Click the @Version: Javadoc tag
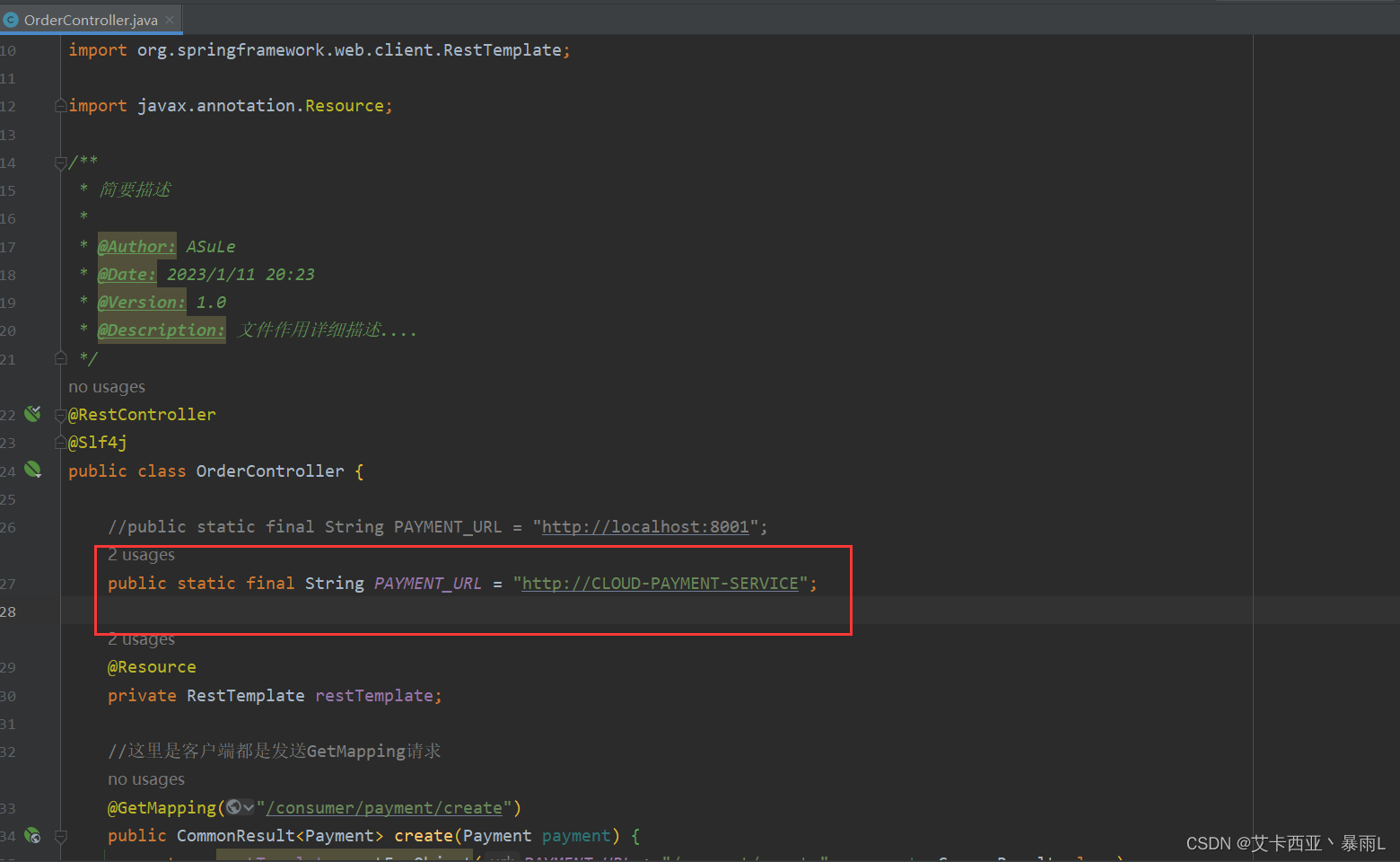This screenshot has width=1400, height=862. [x=142, y=302]
